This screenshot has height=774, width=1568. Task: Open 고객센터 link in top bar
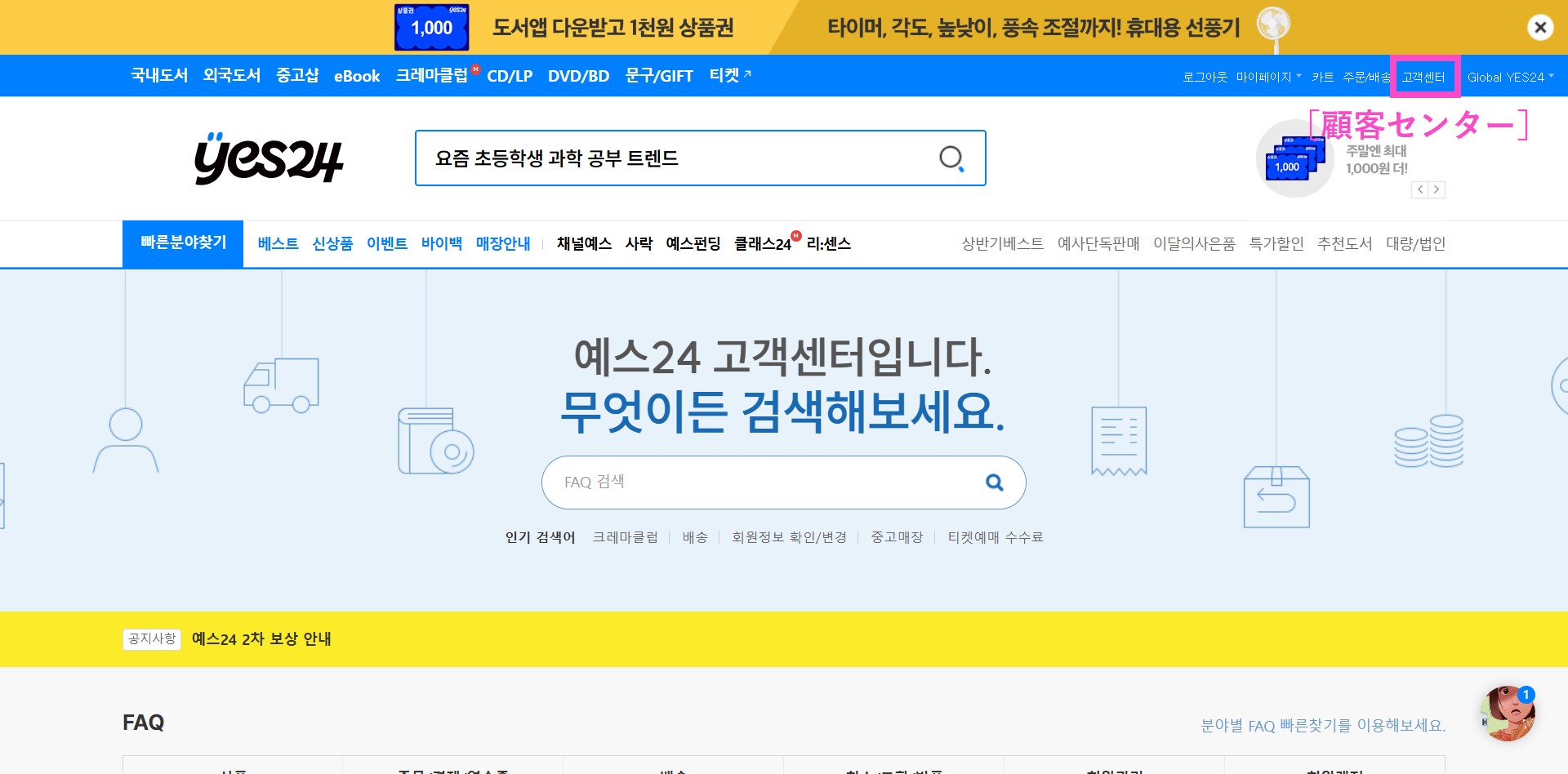click(x=1423, y=77)
